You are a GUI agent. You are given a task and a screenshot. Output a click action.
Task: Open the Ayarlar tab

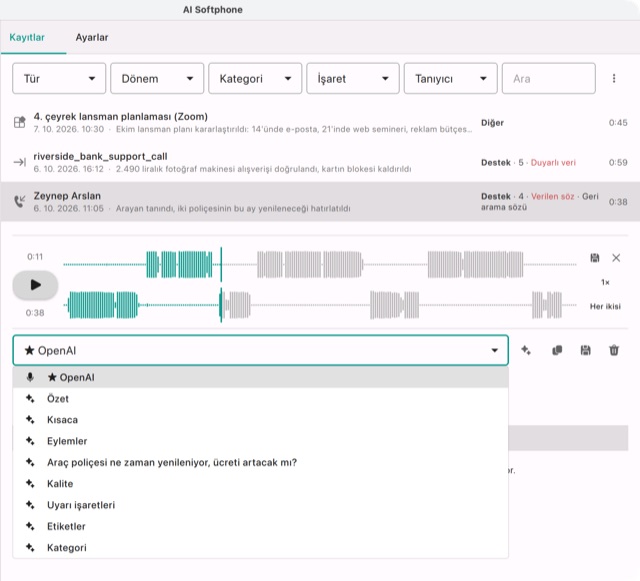(x=92, y=37)
